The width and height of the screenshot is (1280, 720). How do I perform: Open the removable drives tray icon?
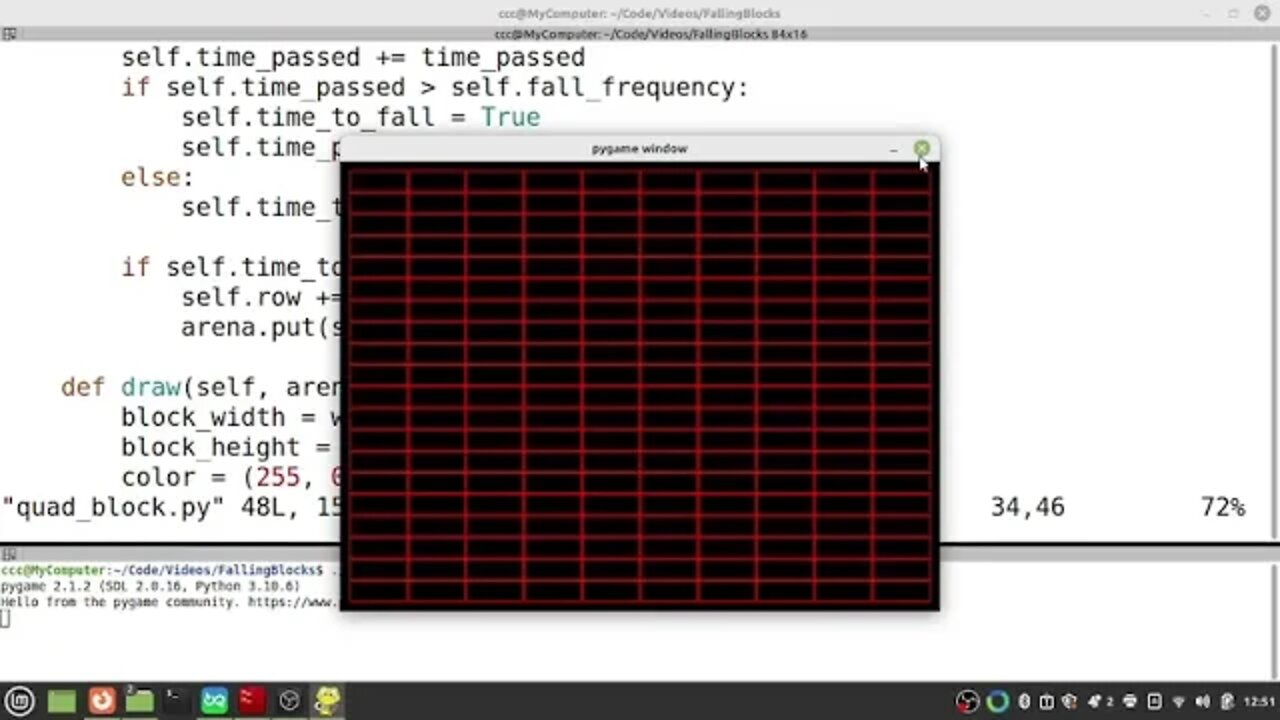click(x=1047, y=702)
